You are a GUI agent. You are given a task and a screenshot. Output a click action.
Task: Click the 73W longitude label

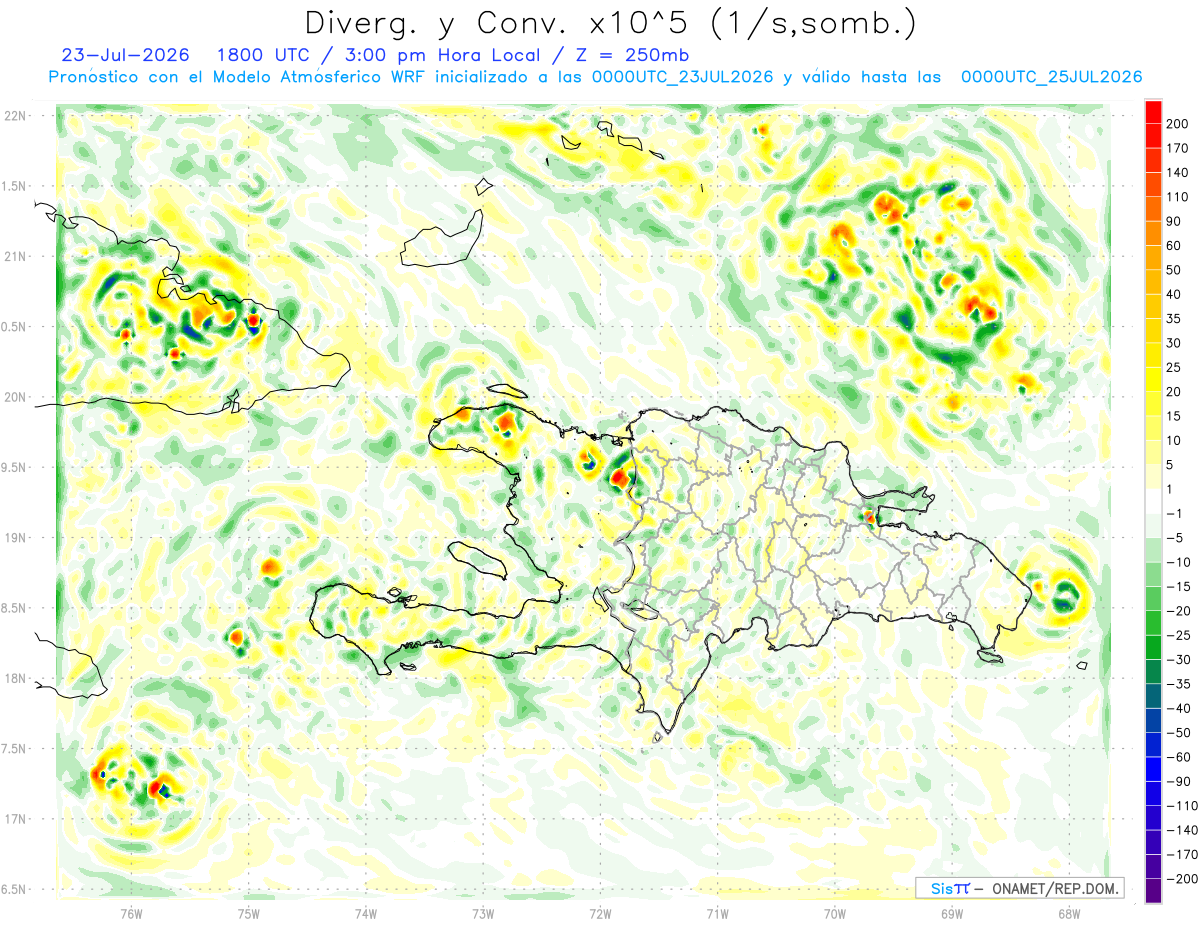483,913
